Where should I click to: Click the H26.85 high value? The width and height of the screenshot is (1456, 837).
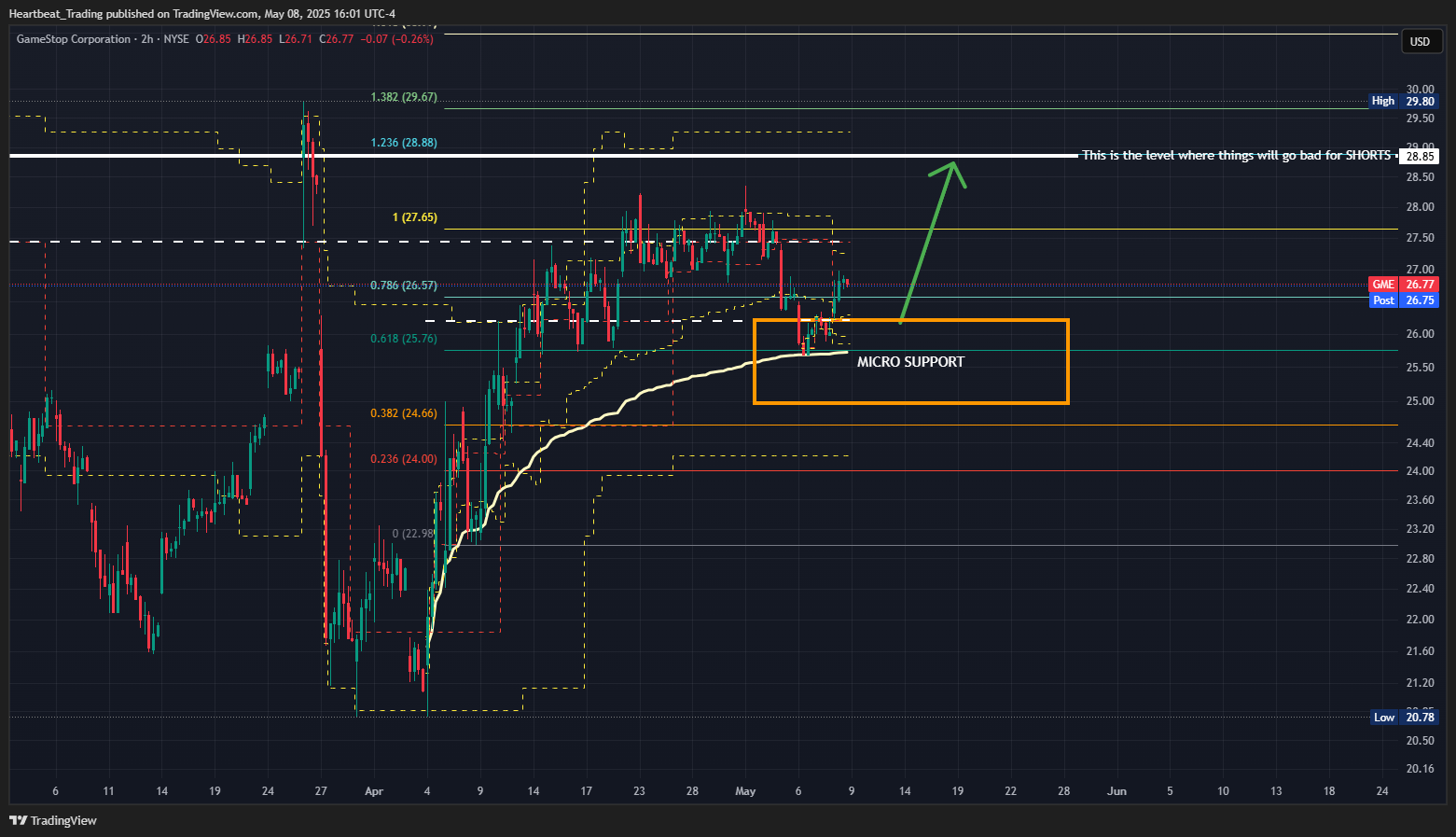tap(255, 39)
